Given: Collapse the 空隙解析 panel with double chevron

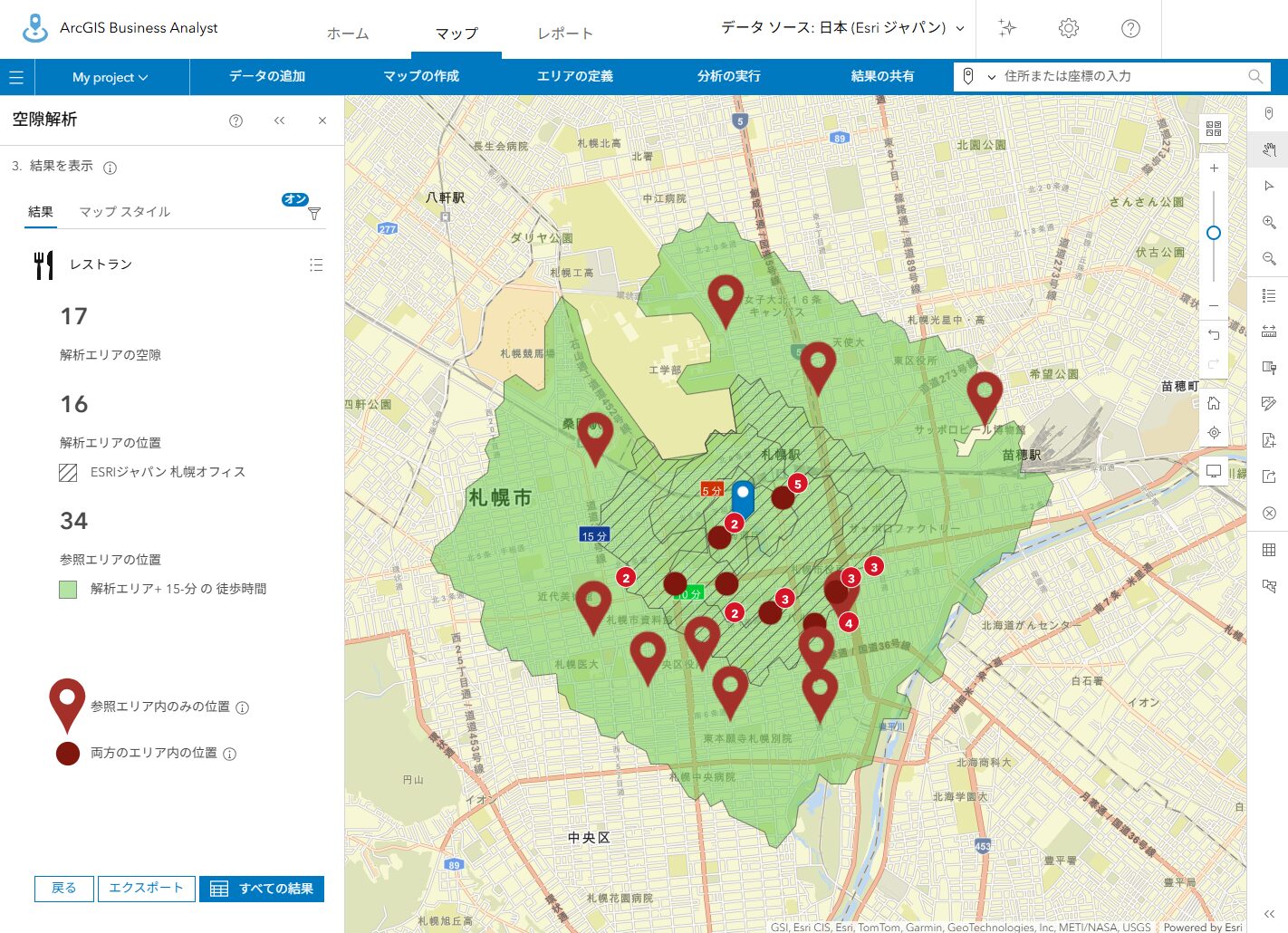Looking at the screenshot, I should pyautogui.click(x=279, y=120).
